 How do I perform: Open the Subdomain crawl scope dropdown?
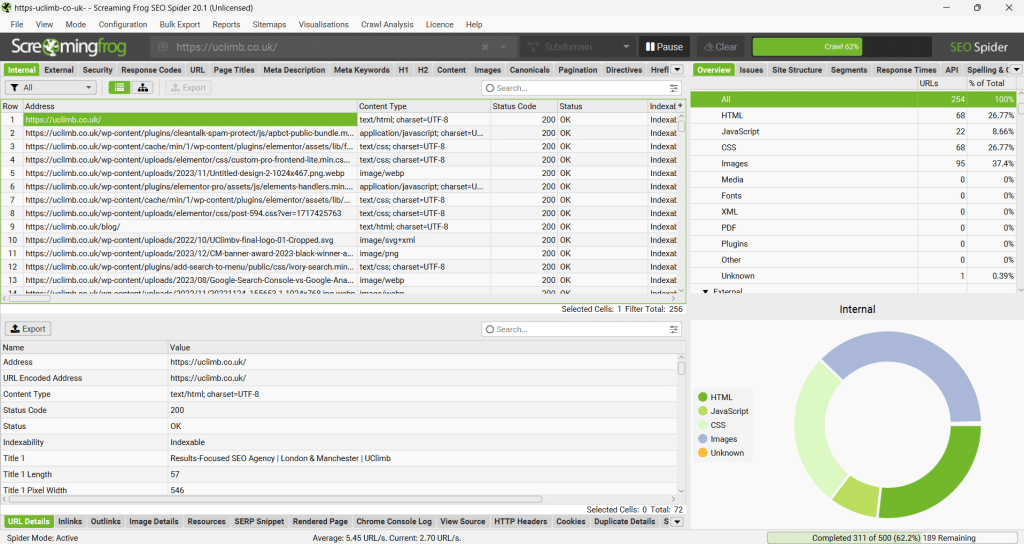(578, 47)
